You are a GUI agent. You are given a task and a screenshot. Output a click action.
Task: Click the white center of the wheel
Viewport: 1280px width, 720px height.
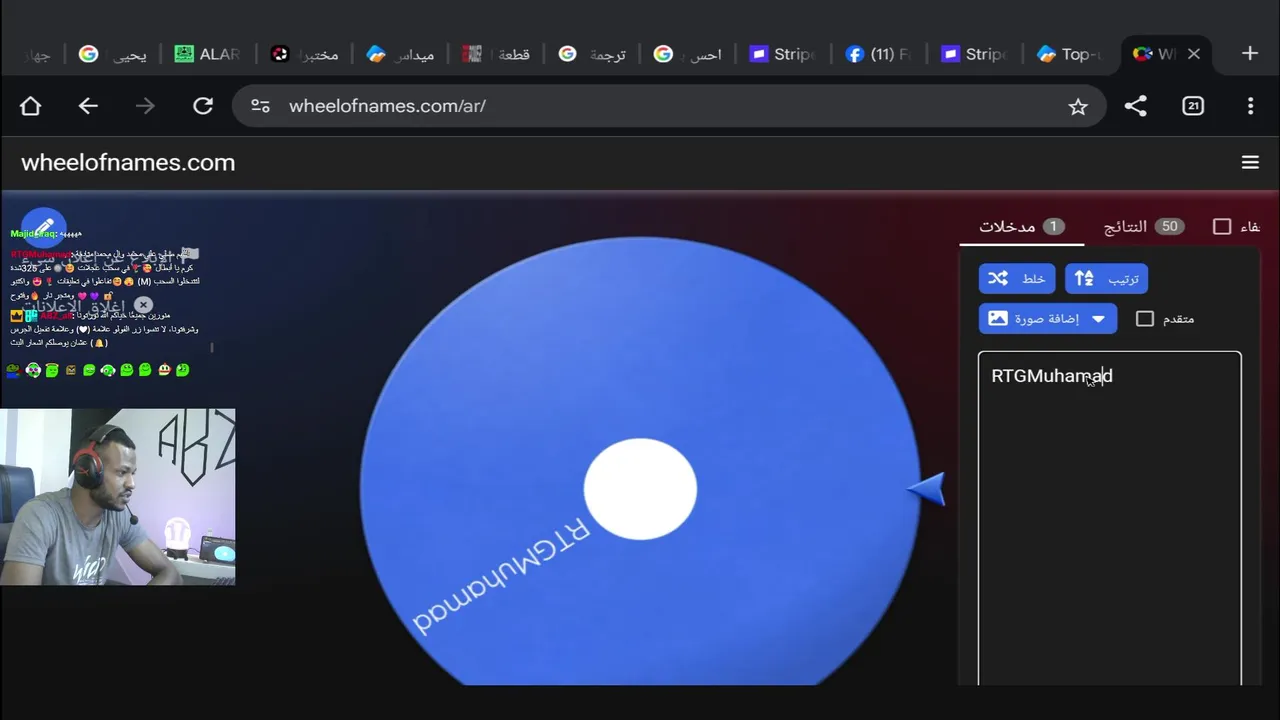[640, 489]
